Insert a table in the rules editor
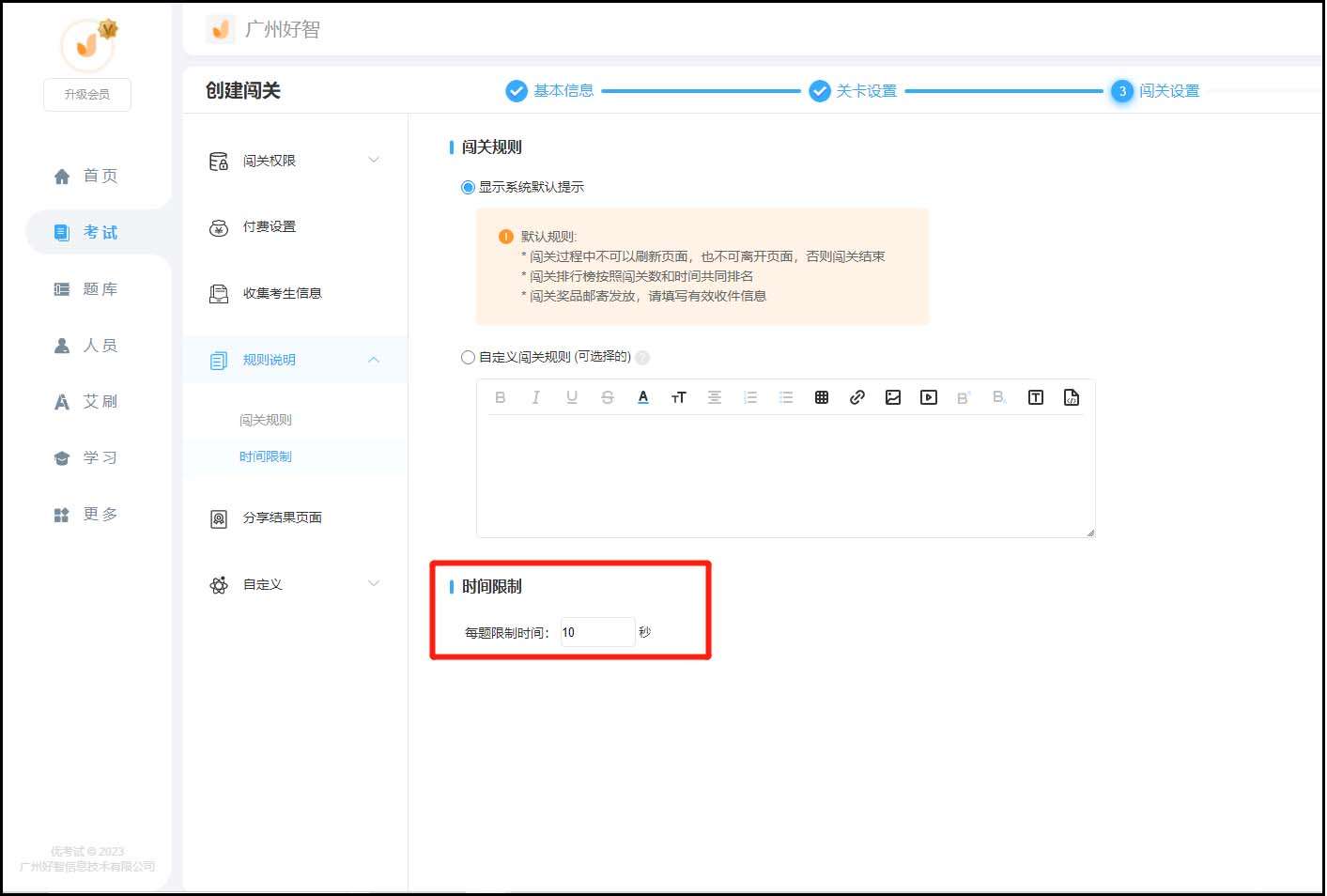1327x896 pixels. (x=822, y=396)
